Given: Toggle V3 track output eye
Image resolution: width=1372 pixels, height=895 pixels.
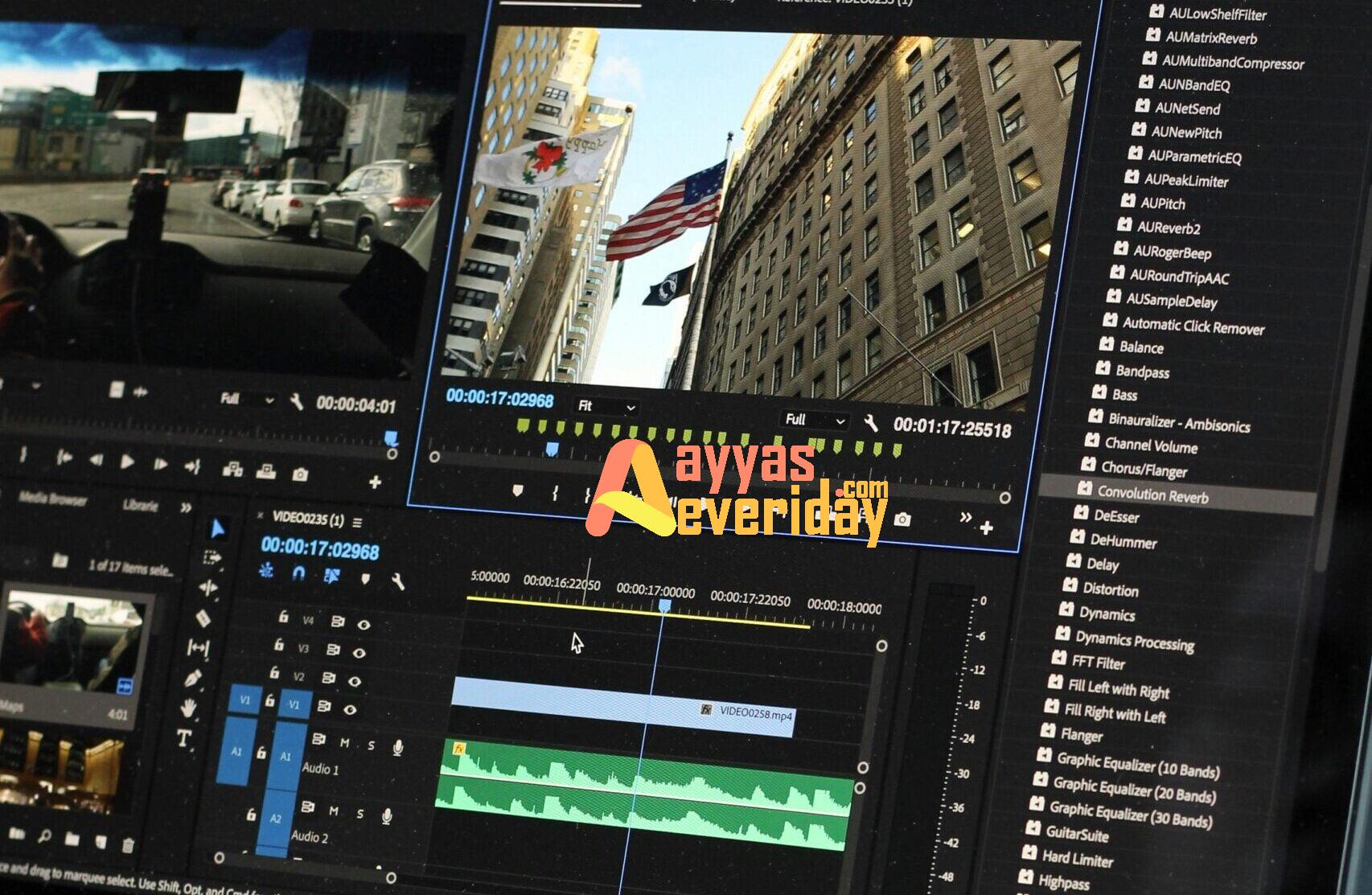Looking at the screenshot, I should [359, 652].
